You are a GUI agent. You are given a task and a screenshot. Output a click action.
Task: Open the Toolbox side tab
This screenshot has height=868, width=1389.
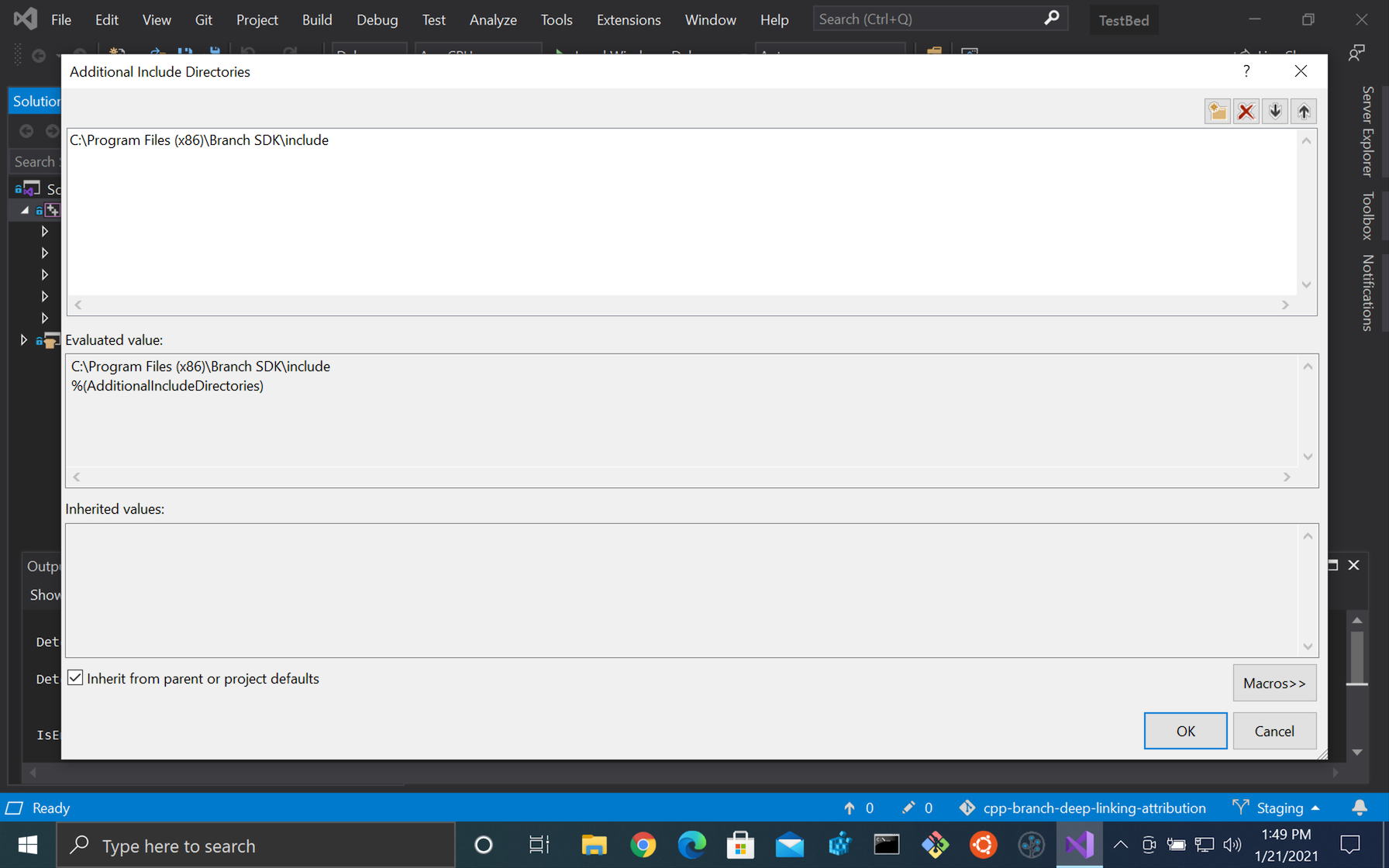[x=1367, y=215]
